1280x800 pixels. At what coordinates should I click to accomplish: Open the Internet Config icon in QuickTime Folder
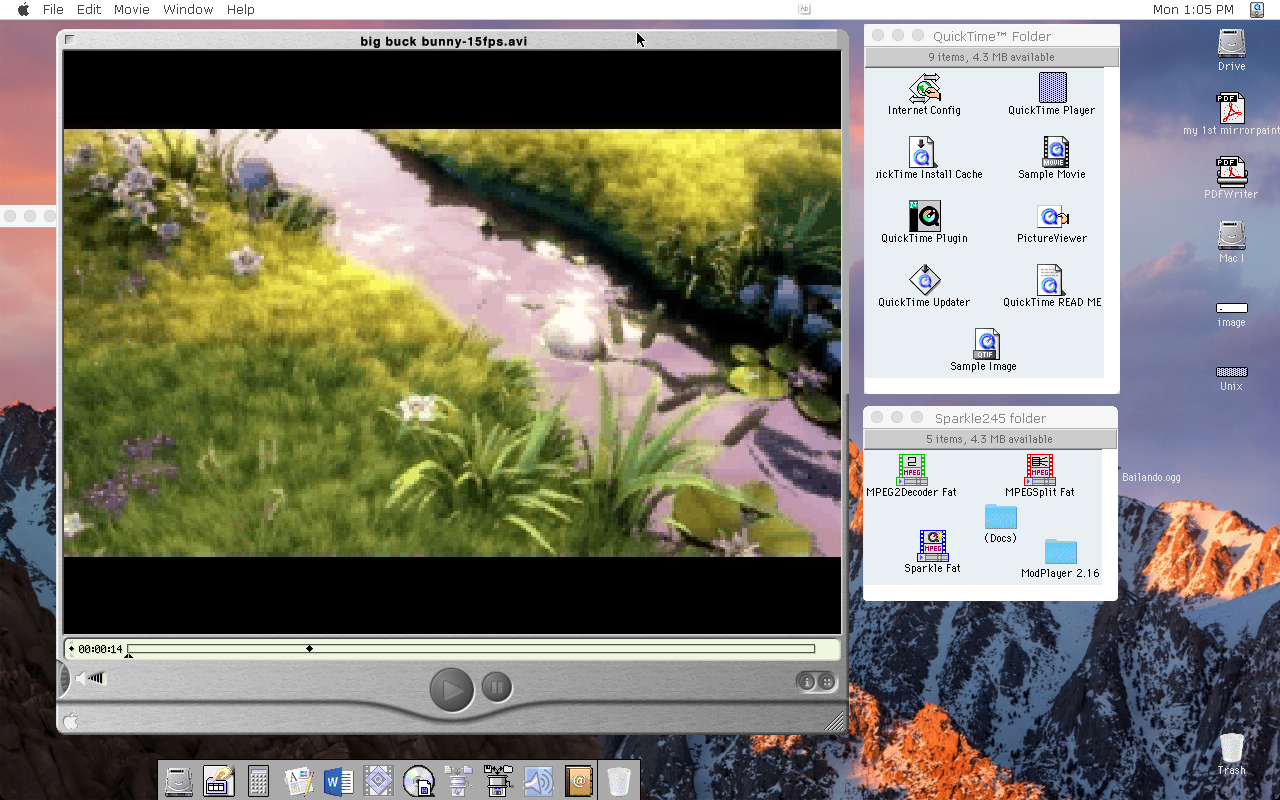click(x=925, y=88)
